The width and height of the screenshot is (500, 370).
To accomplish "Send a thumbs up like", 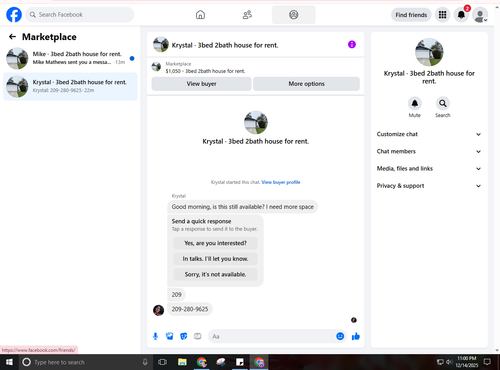I will [356, 336].
